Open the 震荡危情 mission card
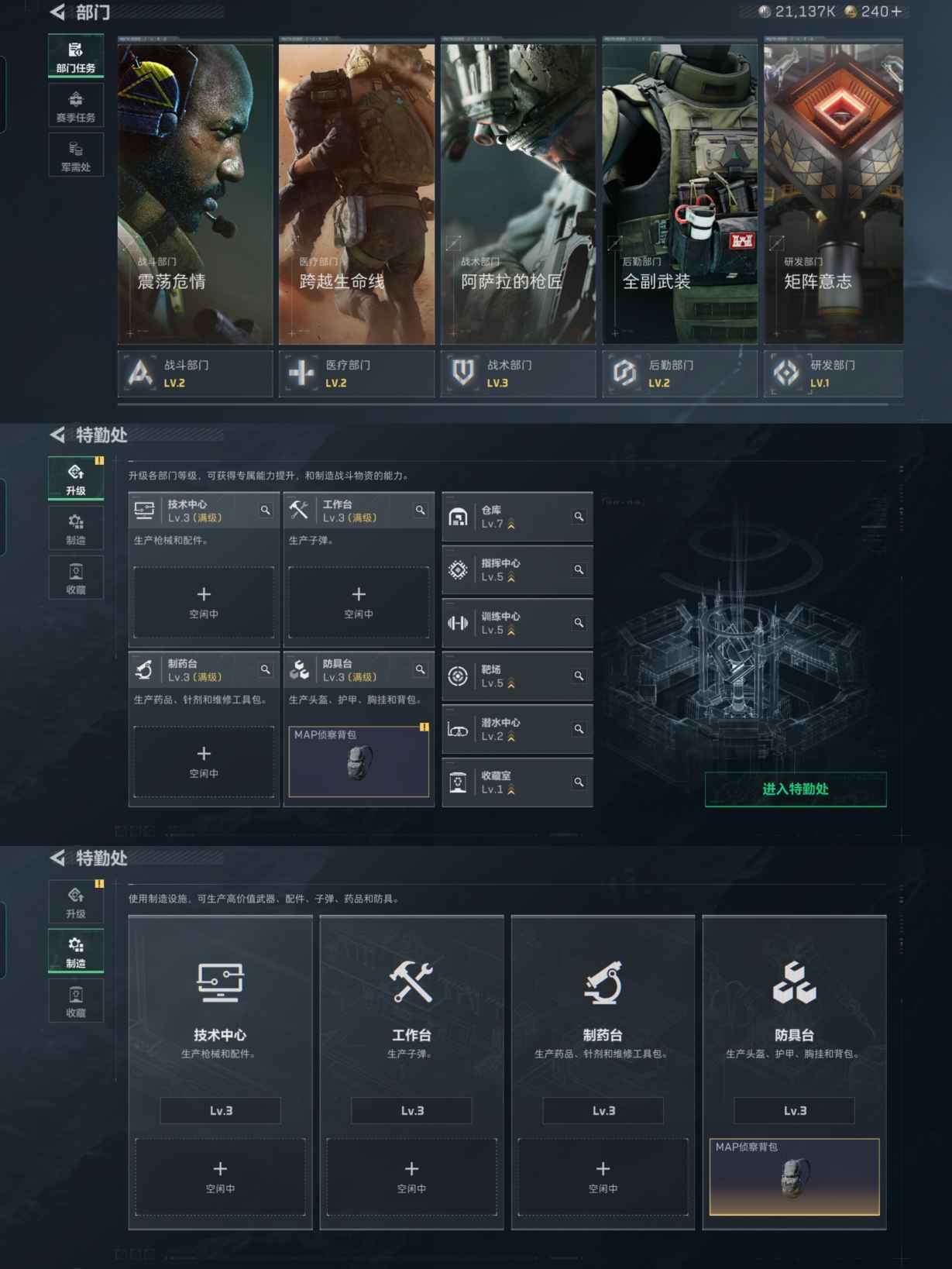The width and height of the screenshot is (952, 1269). tap(195, 194)
